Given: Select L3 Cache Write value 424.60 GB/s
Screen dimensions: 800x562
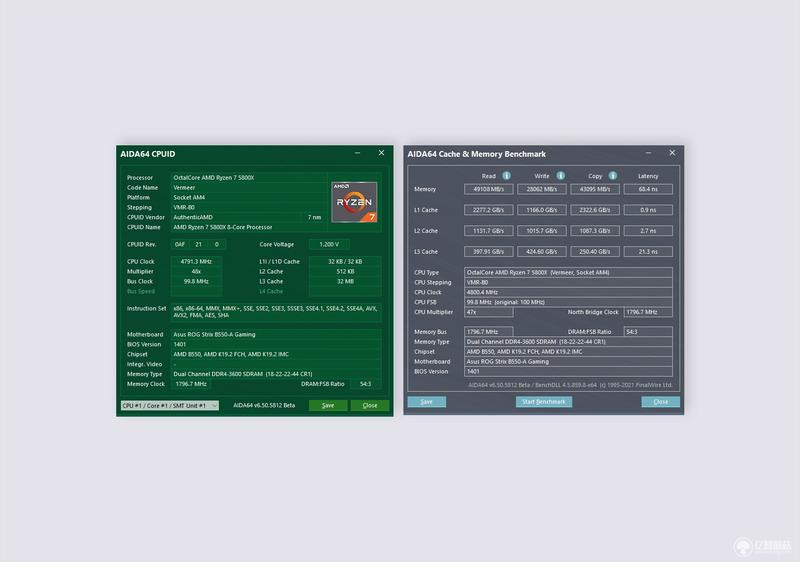Looking at the screenshot, I should tap(541, 252).
